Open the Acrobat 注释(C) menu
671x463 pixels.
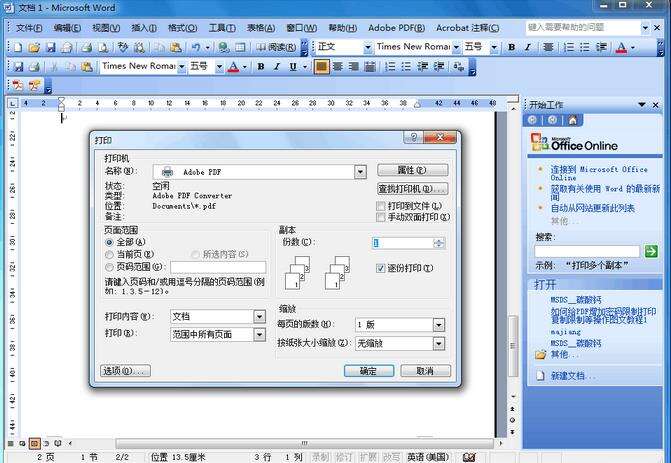pyautogui.click(x=467, y=28)
